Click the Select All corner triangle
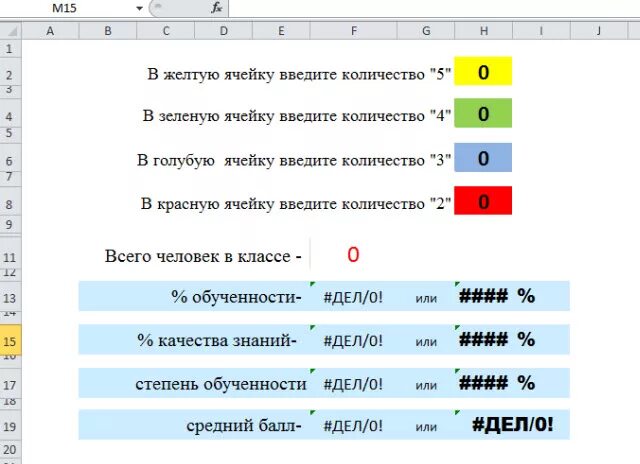This screenshot has height=464, width=640. point(11,31)
